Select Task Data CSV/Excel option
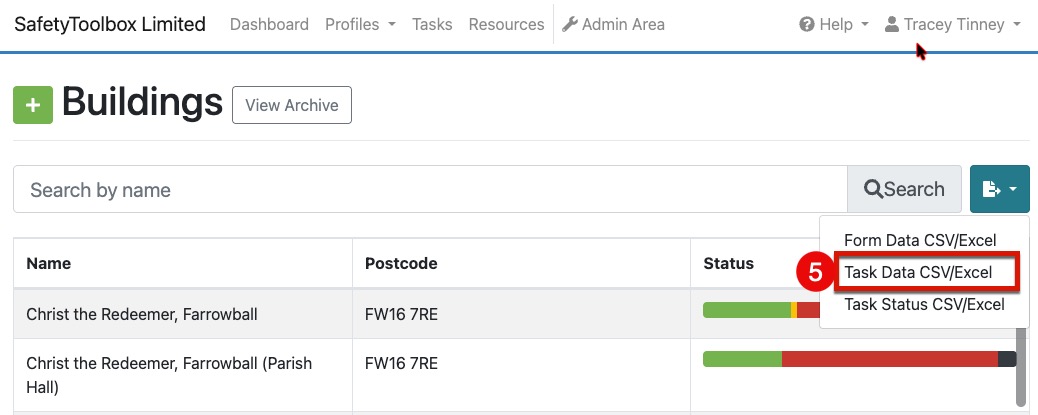 point(918,273)
